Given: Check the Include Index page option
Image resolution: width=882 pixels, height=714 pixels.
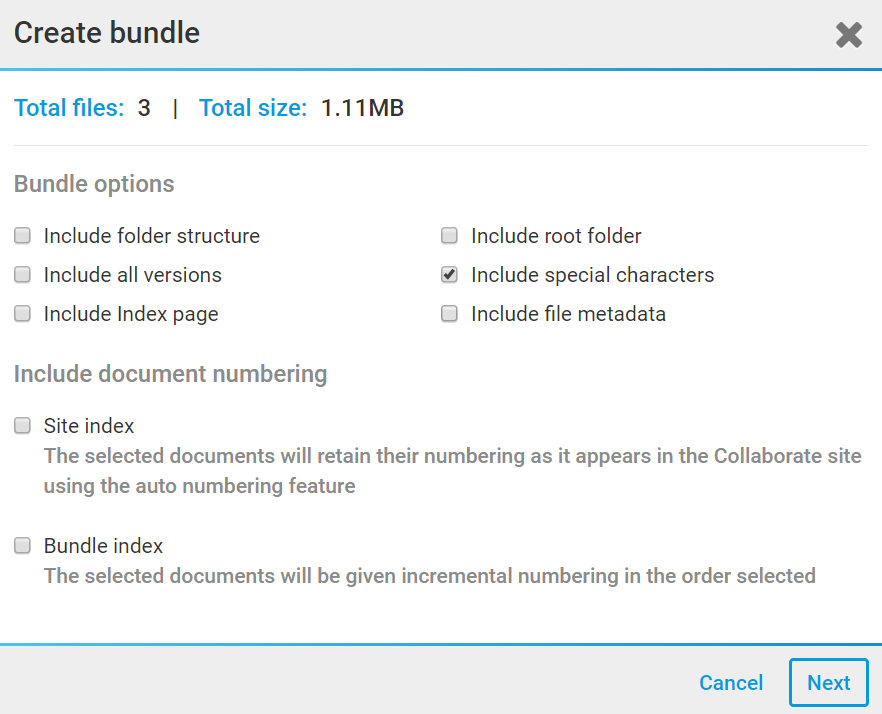Looking at the screenshot, I should (x=22, y=314).
